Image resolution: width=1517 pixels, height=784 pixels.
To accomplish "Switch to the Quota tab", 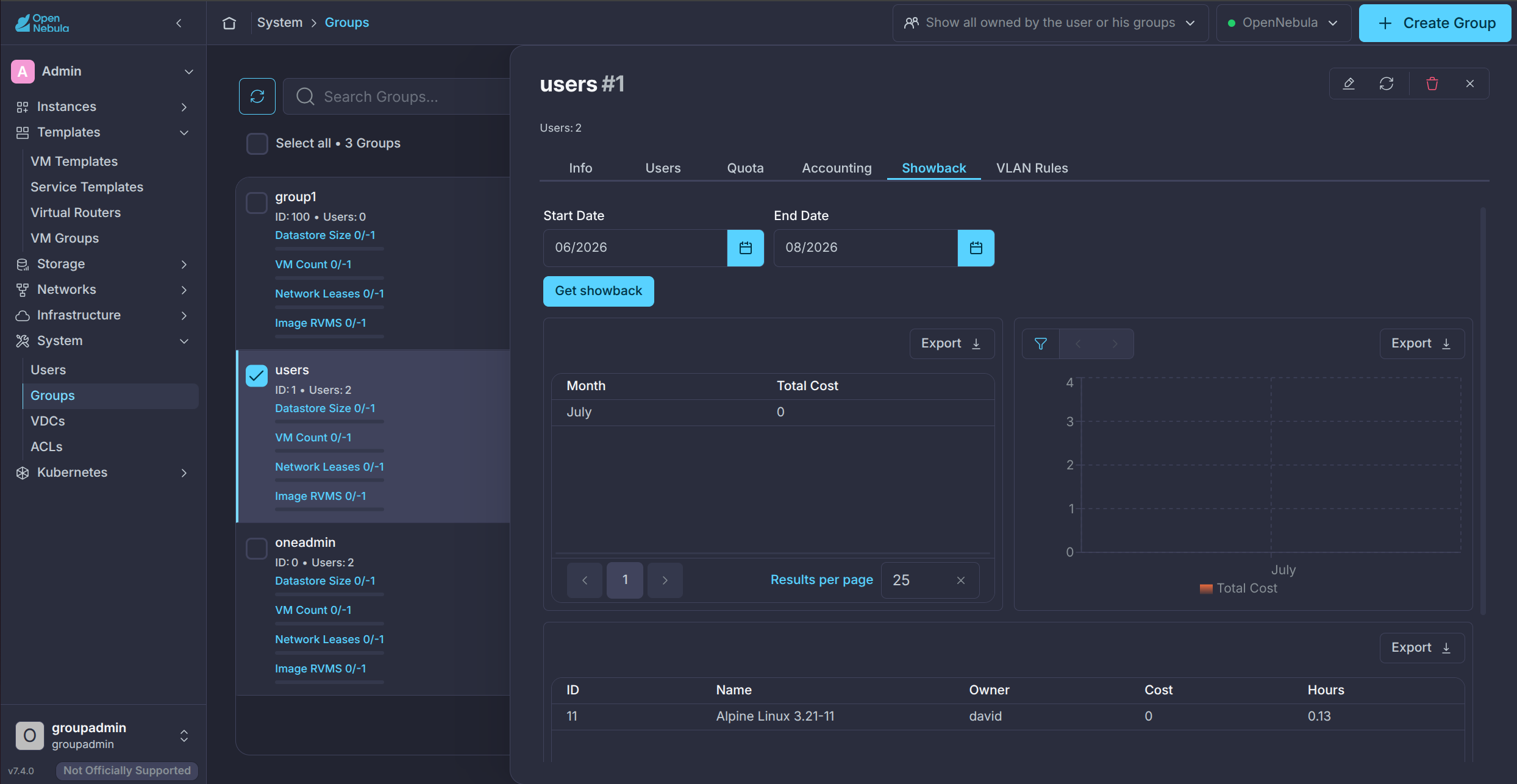I will 745,168.
